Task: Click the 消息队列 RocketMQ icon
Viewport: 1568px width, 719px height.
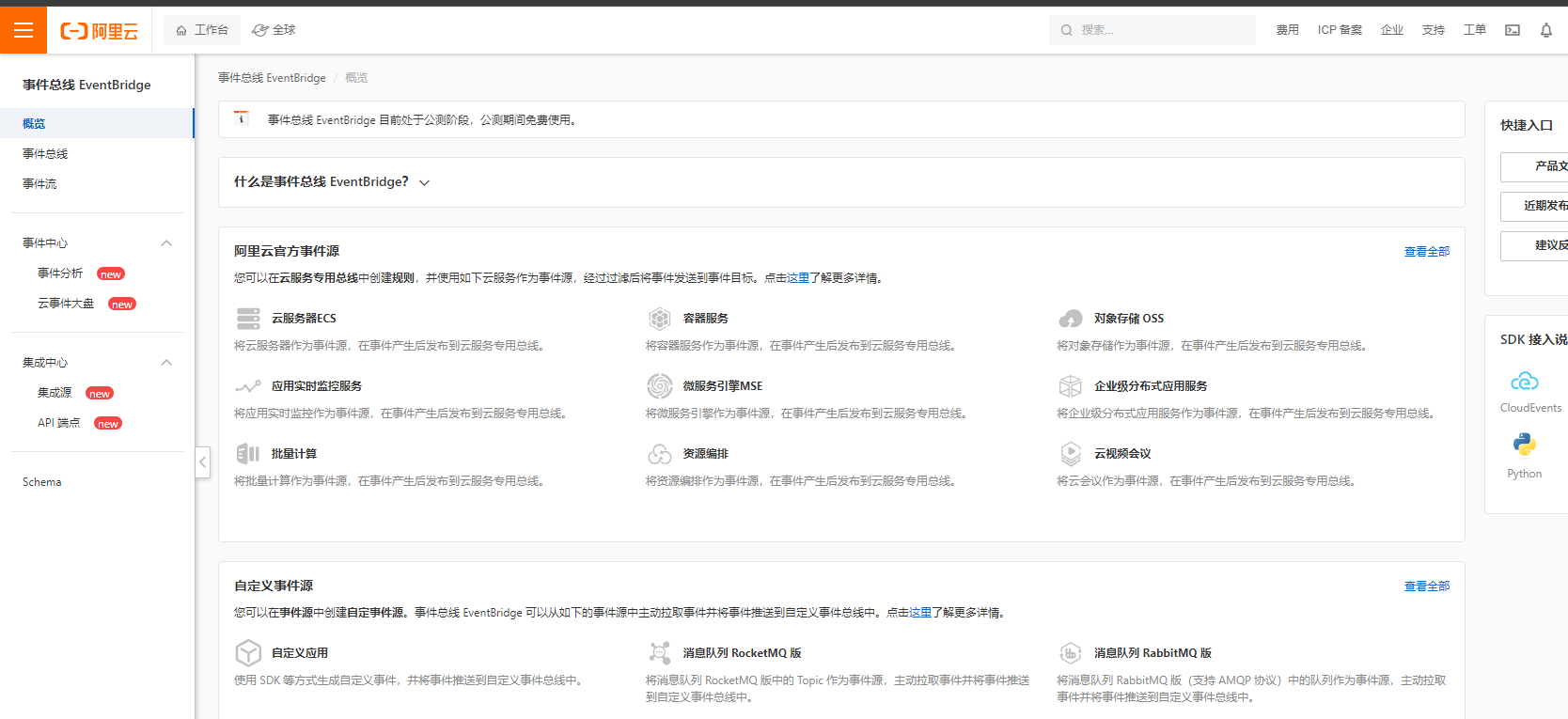Action: pos(660,653)
